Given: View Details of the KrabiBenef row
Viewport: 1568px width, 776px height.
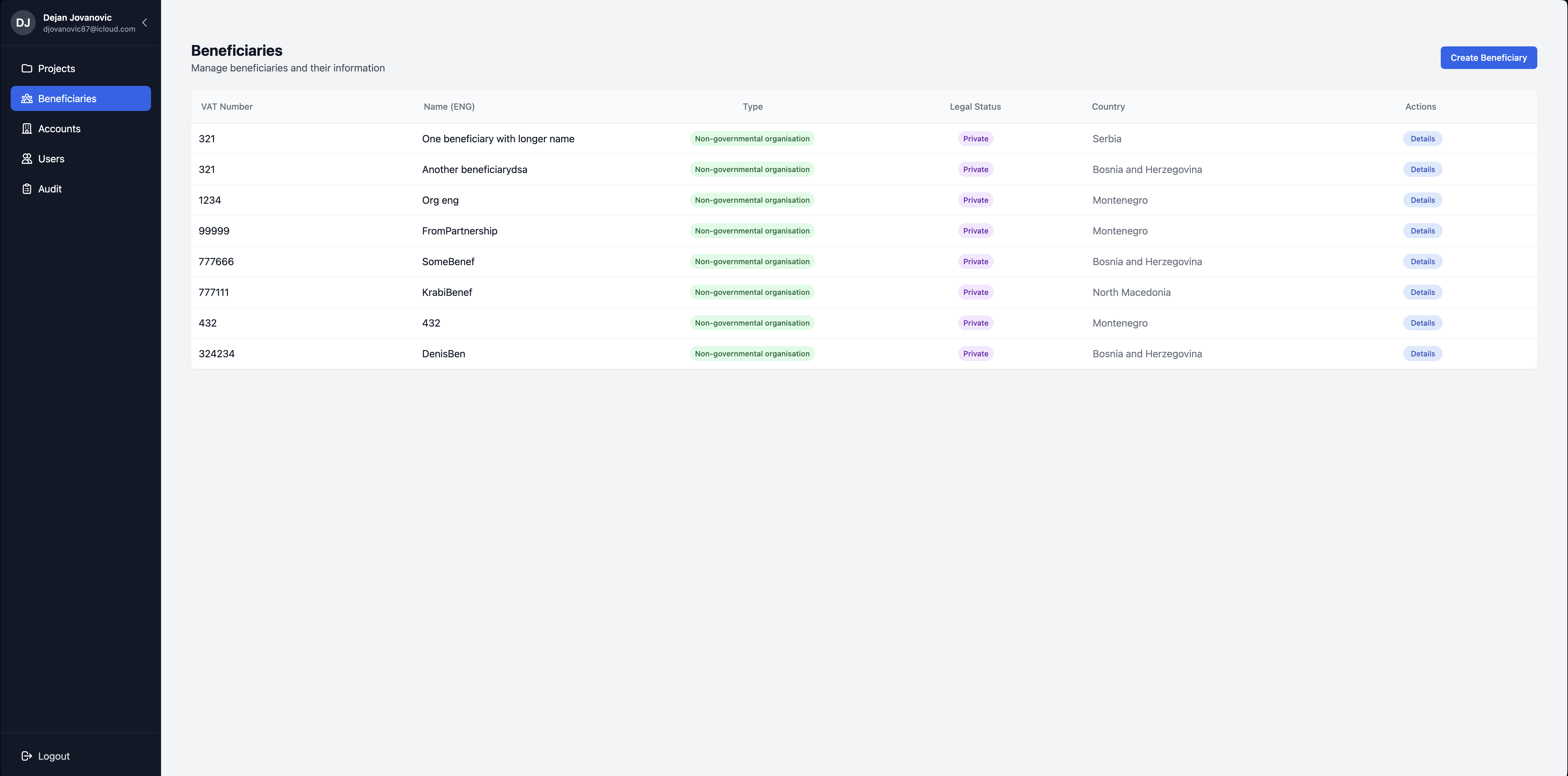Looking at the screenshot, I should (1422, 292).
